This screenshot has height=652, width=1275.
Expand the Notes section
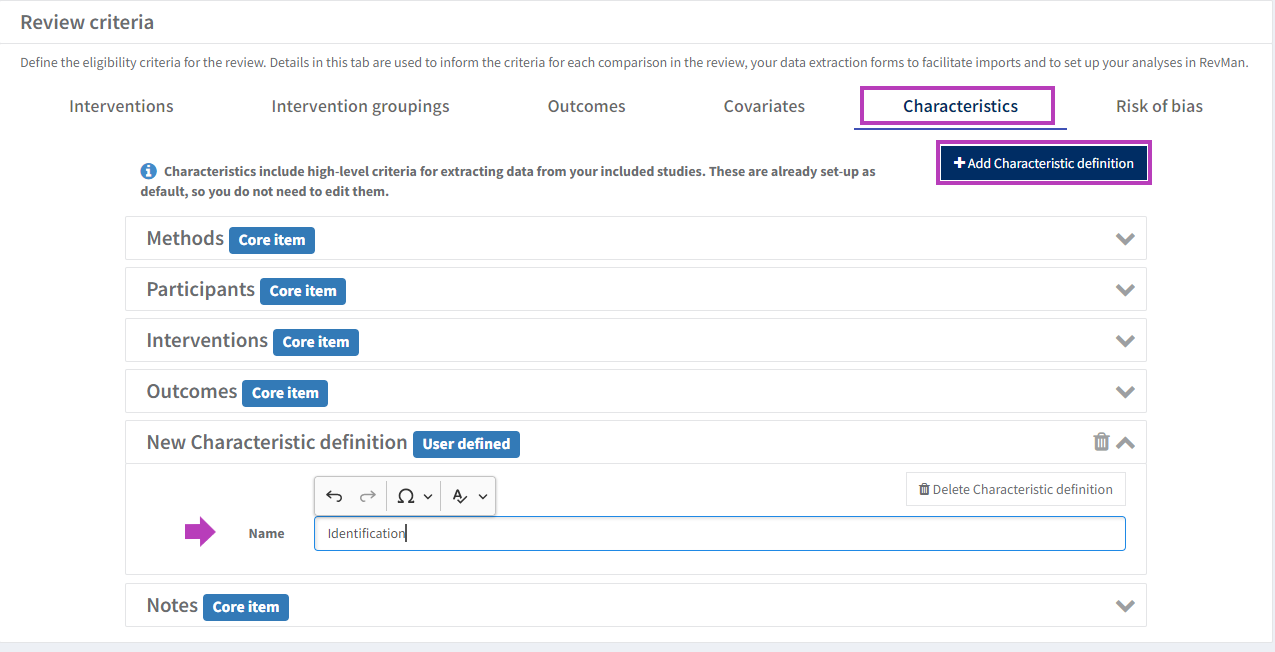pyautogui.click(x=1125, y=606)
